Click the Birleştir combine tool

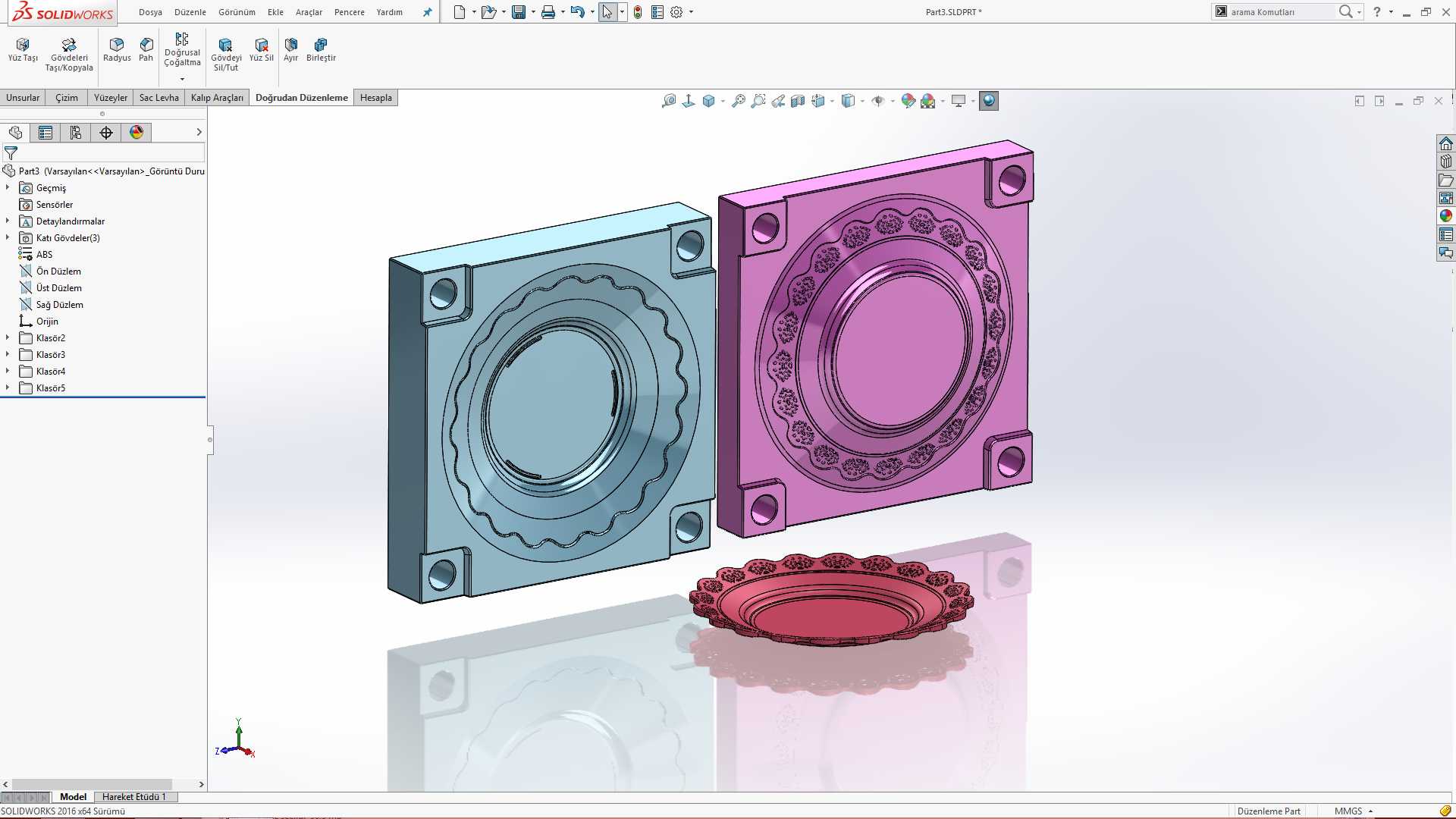[321, 50]
